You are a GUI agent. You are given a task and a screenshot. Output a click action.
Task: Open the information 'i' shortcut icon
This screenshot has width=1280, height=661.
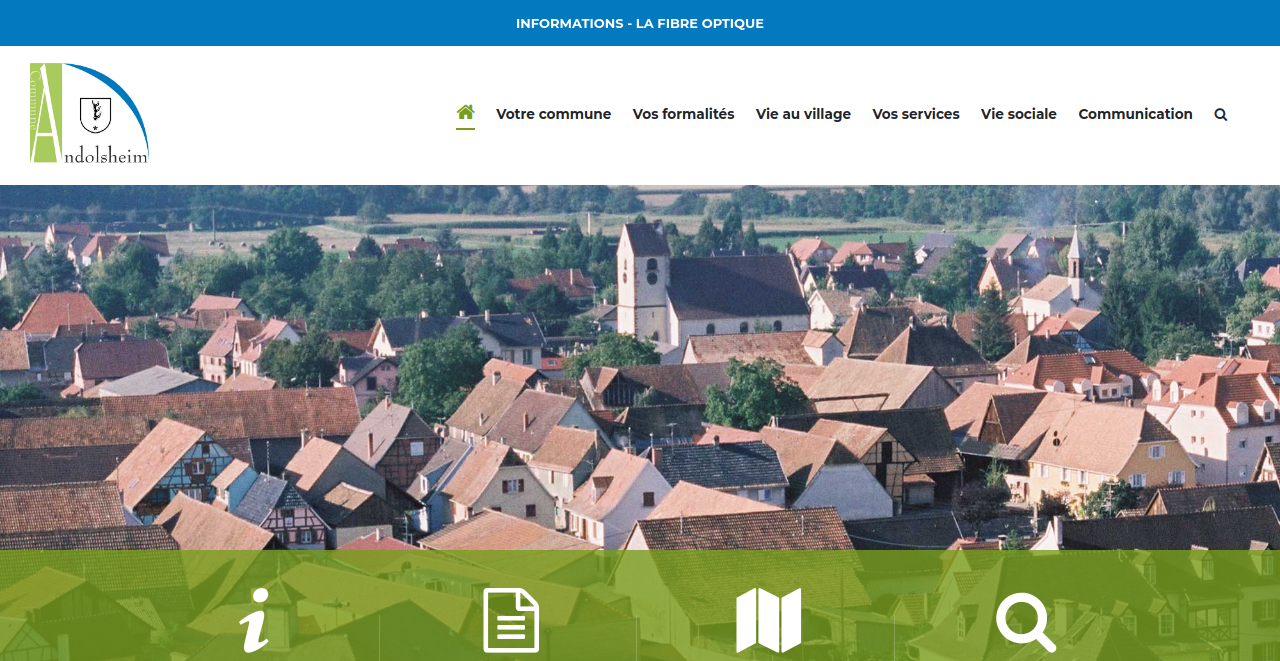[255, 620]
